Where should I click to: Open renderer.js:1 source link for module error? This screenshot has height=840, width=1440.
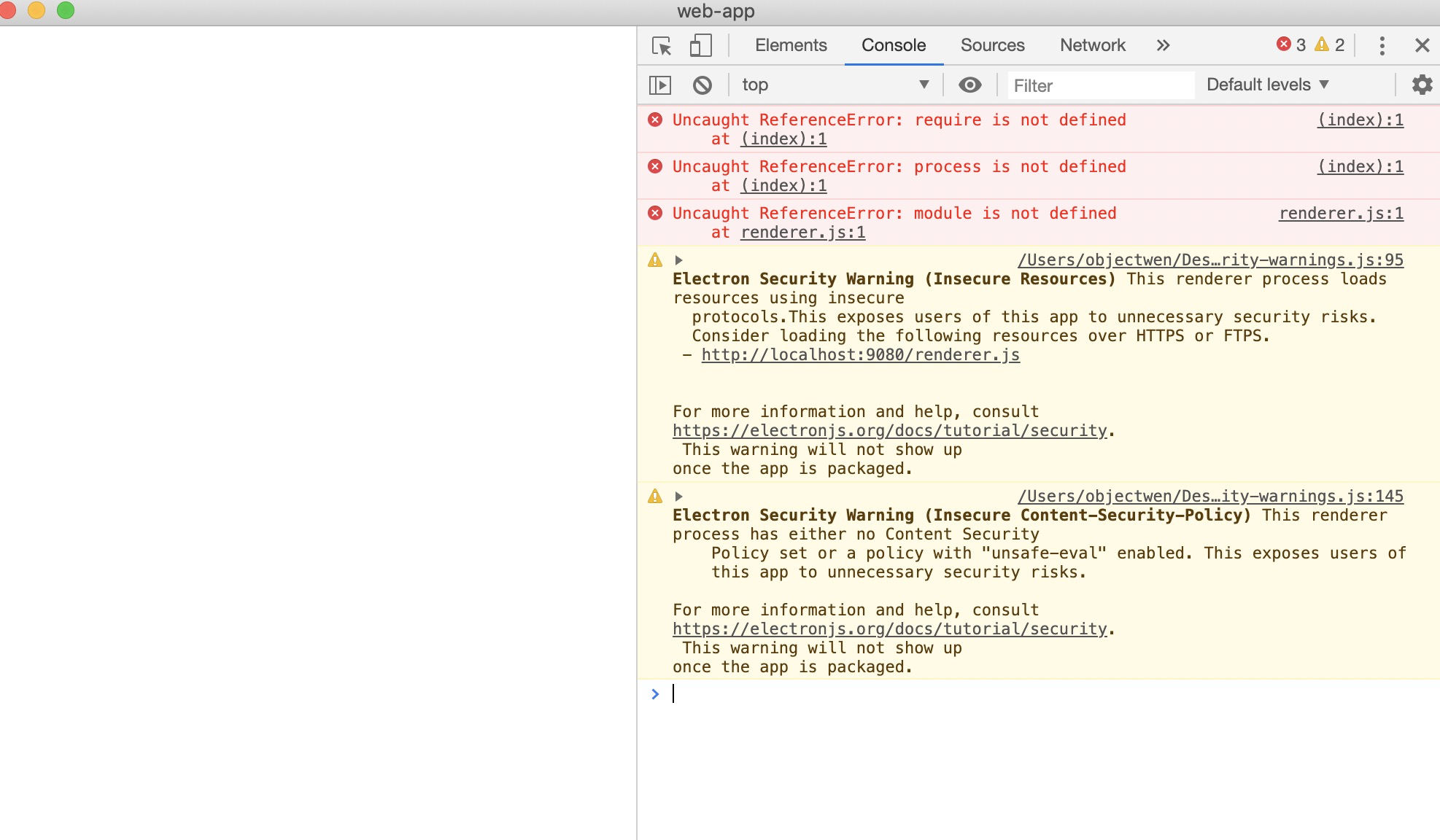[1340, 214]
